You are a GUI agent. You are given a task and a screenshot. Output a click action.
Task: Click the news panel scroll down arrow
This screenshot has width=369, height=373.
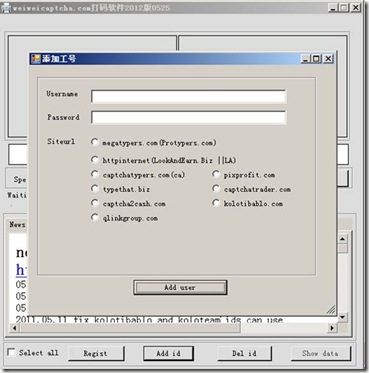(343, 318)
